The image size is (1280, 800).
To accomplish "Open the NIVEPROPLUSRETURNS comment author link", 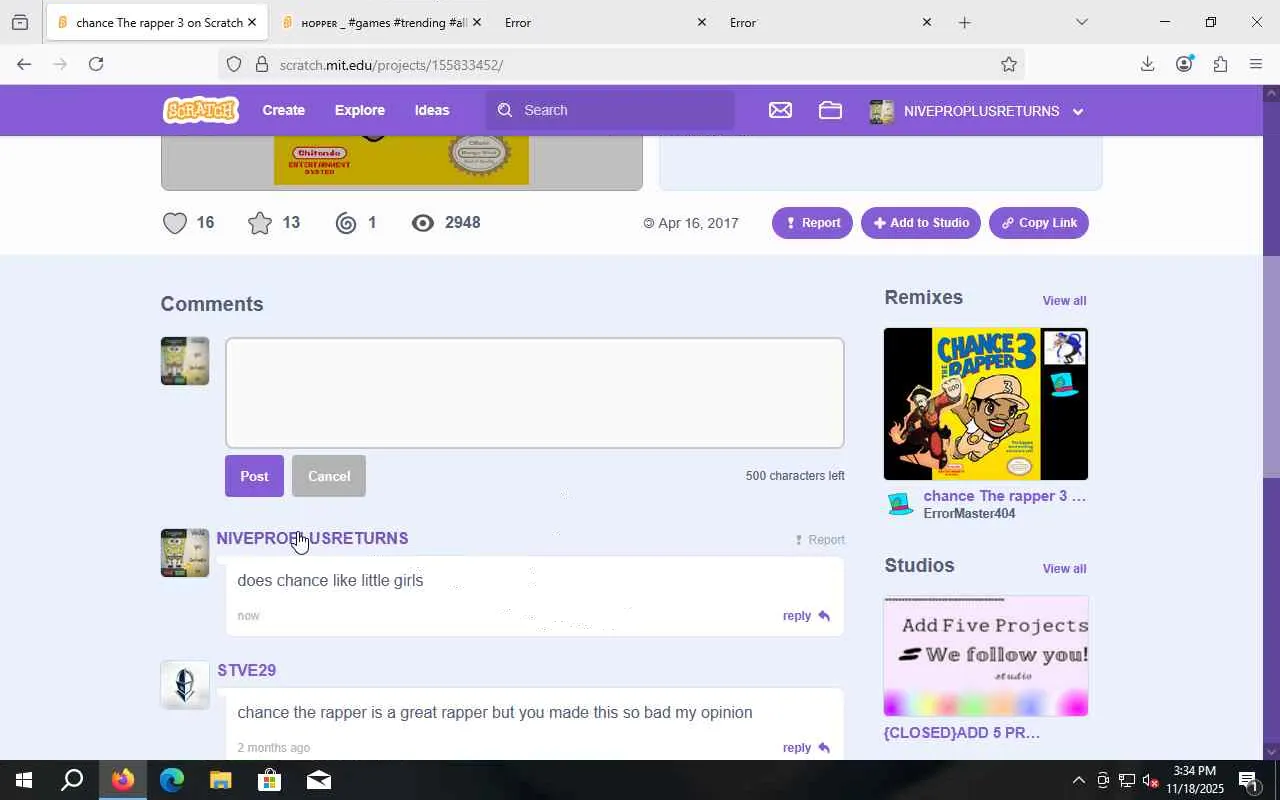I will click(312, 538).
